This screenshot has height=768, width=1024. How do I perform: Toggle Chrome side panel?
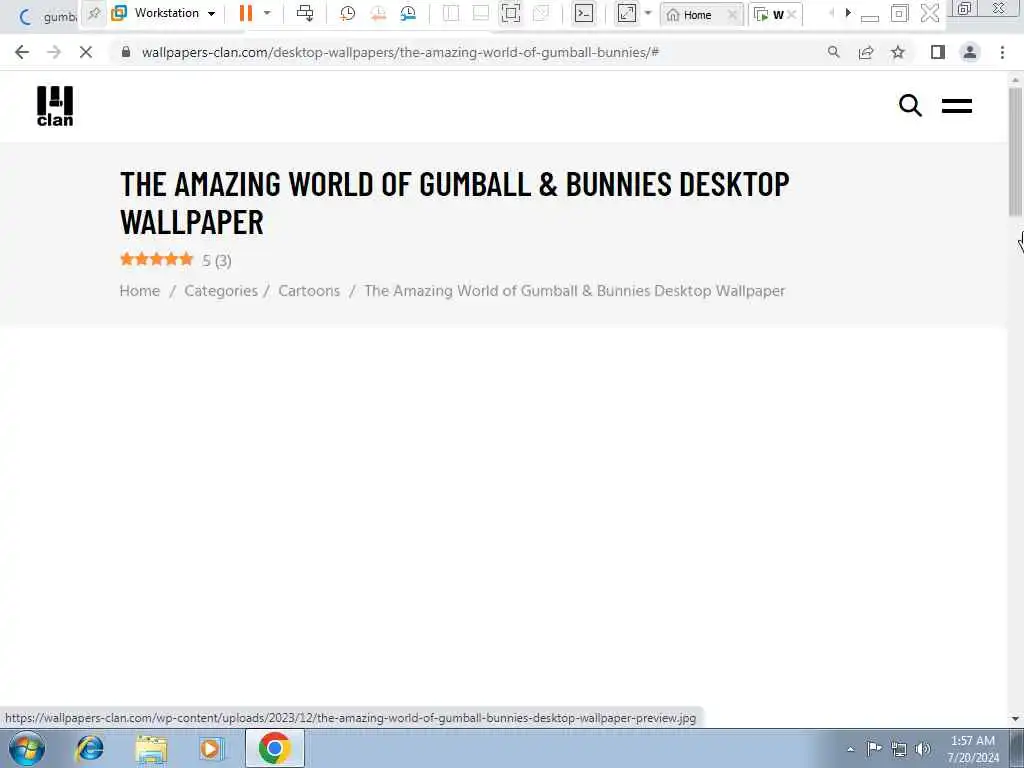point(938,52)
